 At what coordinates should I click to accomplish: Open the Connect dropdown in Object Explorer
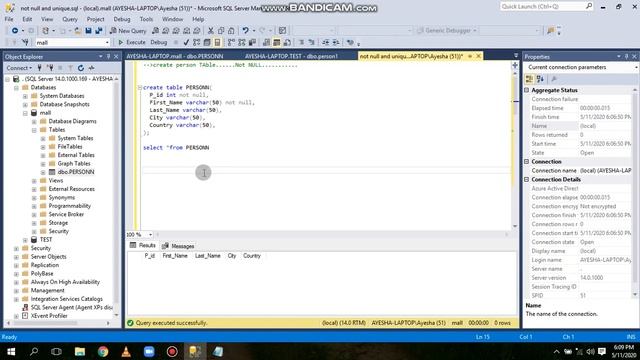pyautogui.click(x=19, y=68)
